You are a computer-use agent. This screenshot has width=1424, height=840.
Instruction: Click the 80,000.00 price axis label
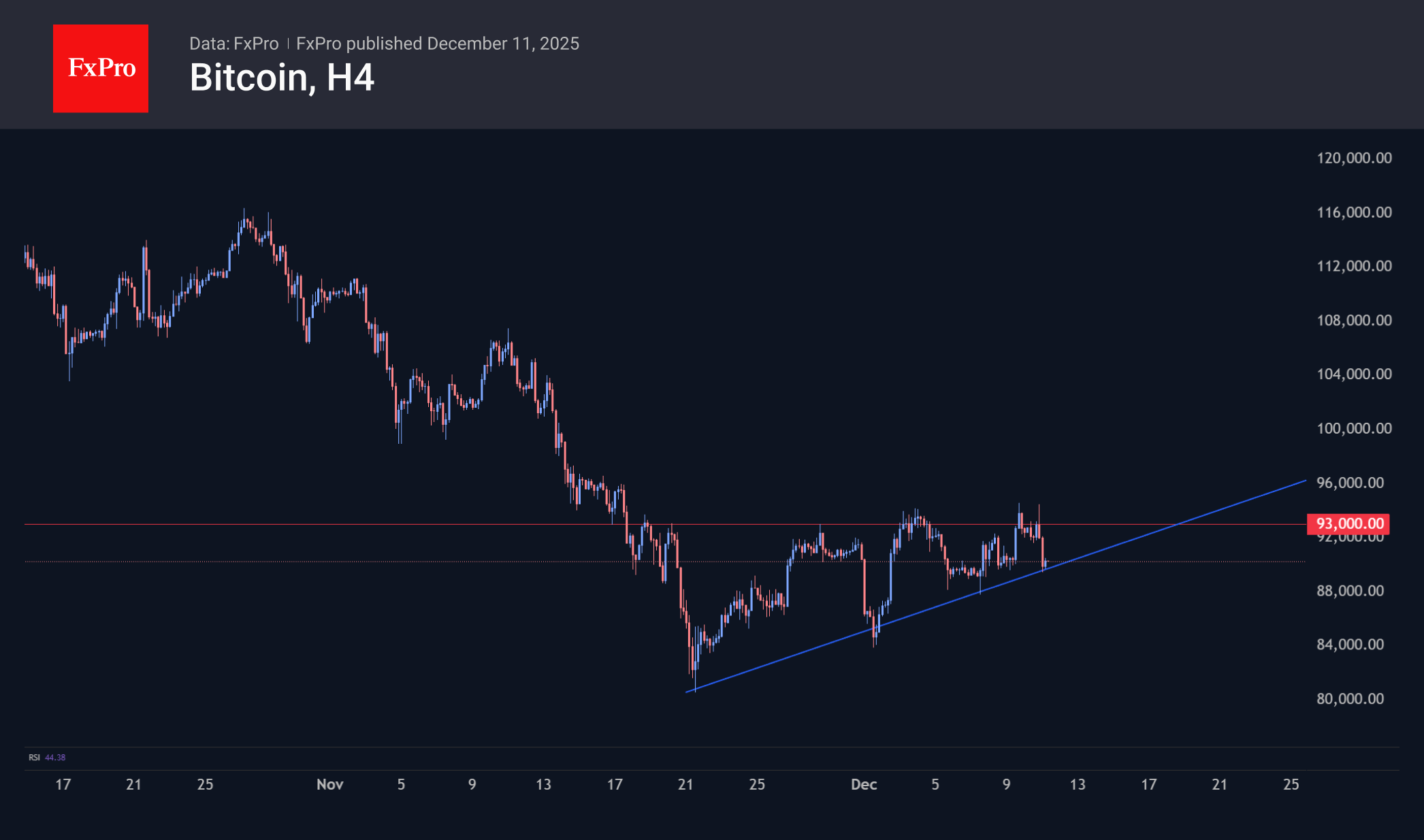[x=1350, y=698]
